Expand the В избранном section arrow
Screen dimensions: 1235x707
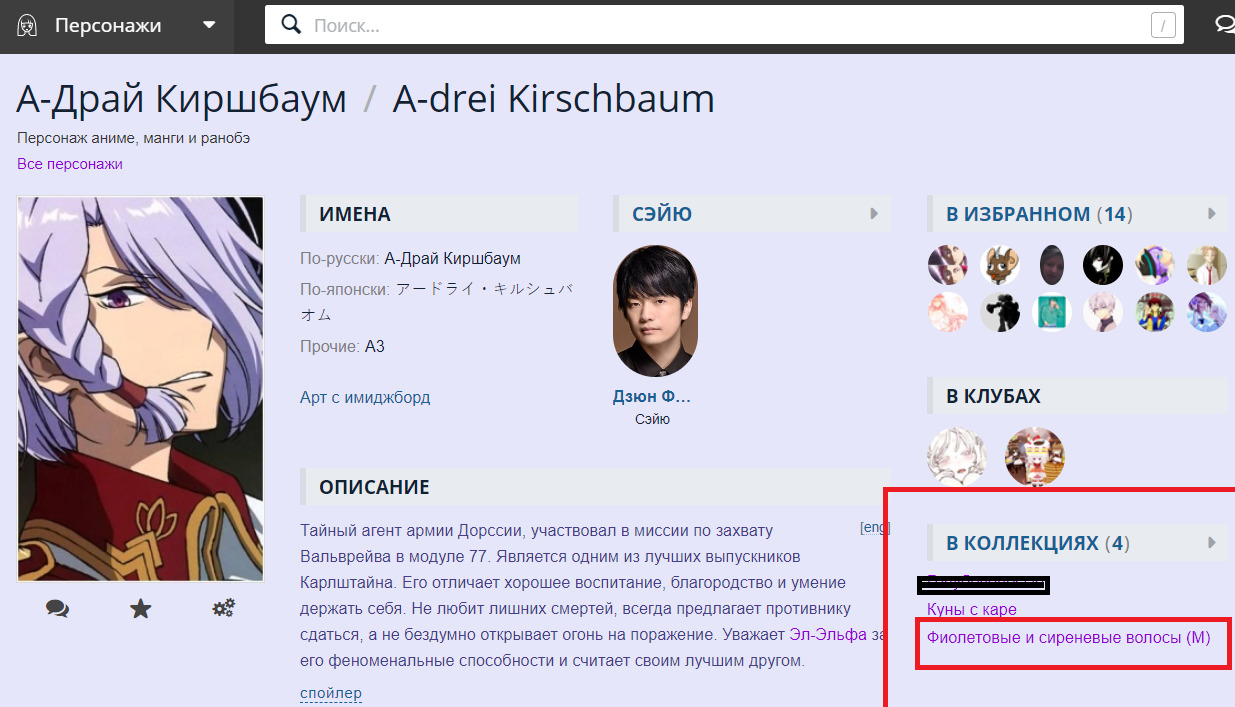pos(1211,214)
